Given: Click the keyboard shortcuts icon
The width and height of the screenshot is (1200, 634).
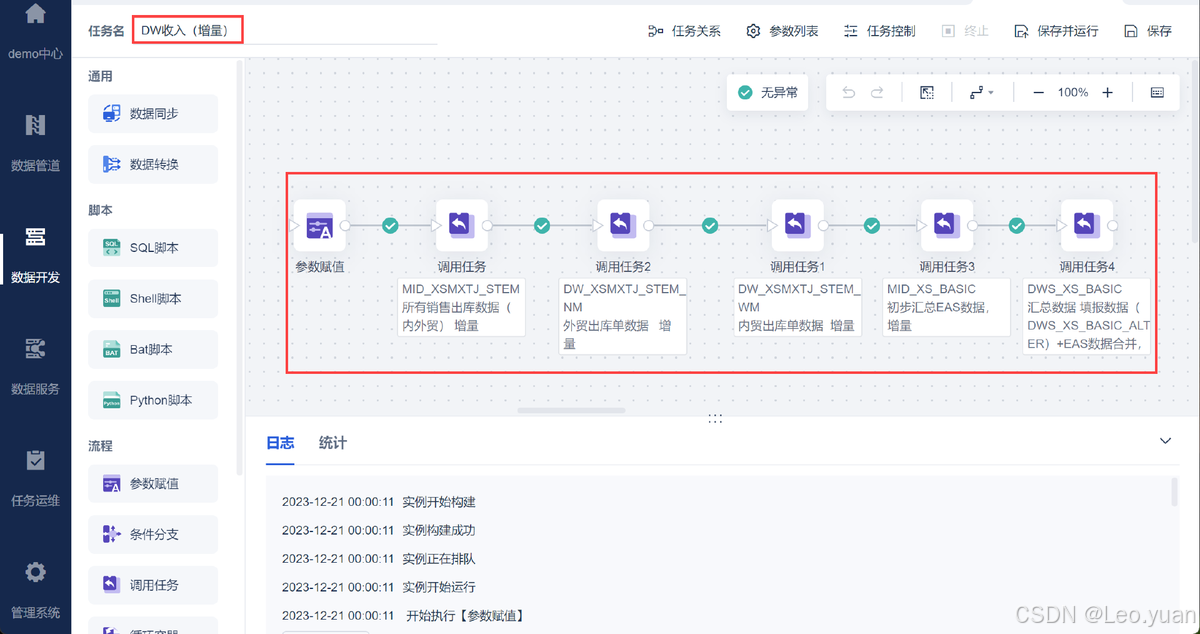Looking at the screenshot, I should [1157, 92].
